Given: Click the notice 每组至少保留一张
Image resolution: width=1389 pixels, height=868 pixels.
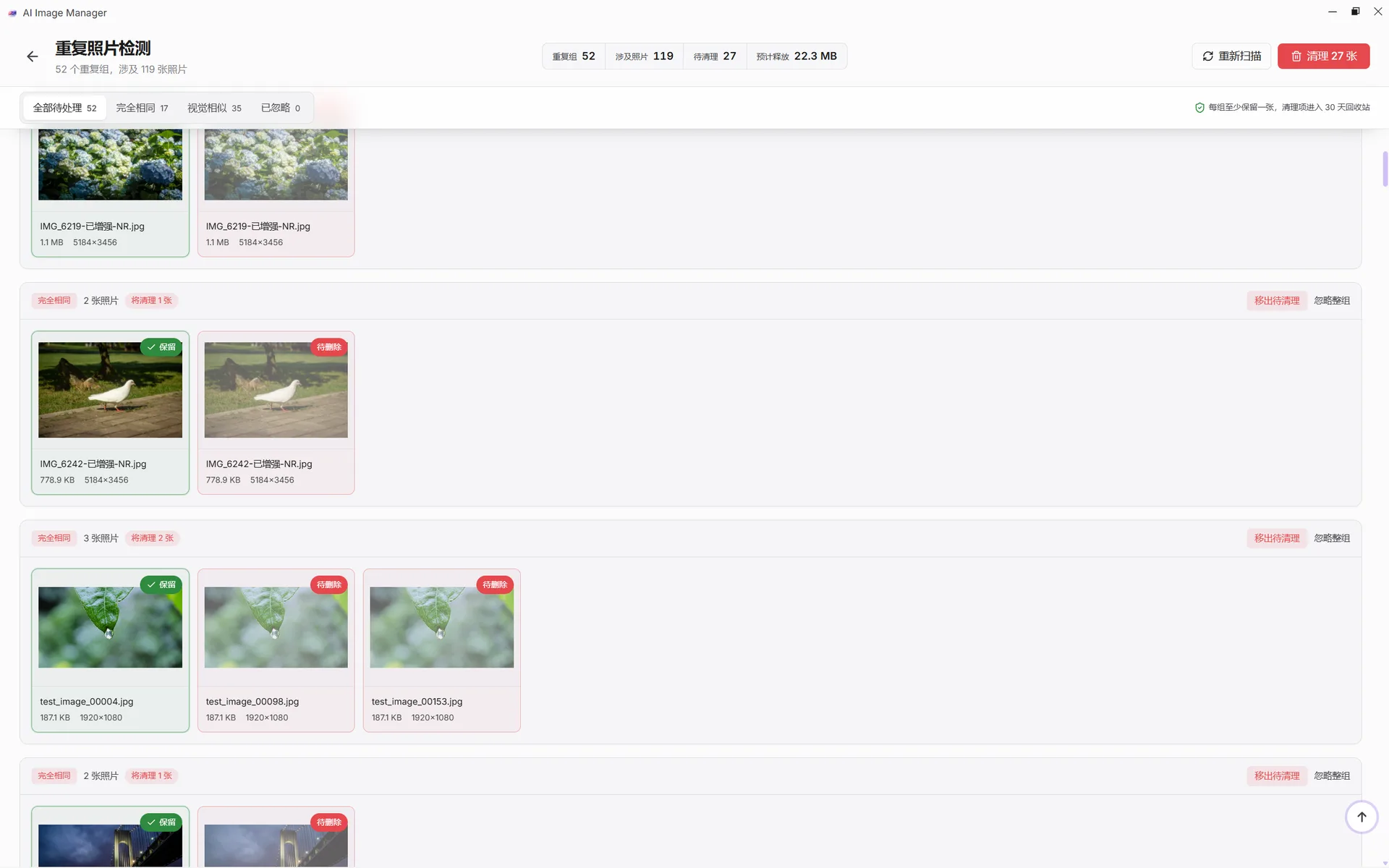Looking at the screenshot, I should [x=1242, y=108].
